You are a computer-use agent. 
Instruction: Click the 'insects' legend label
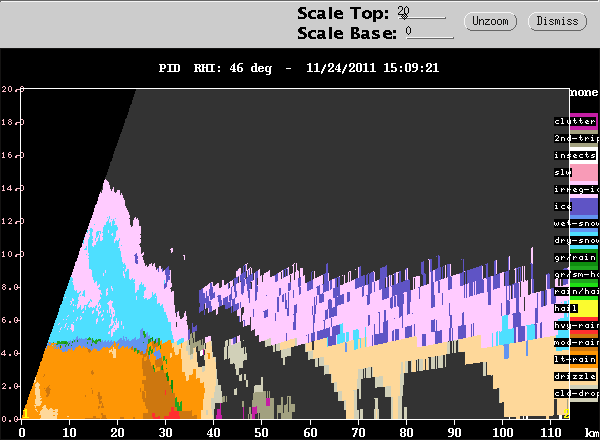(x=575, y=155)
